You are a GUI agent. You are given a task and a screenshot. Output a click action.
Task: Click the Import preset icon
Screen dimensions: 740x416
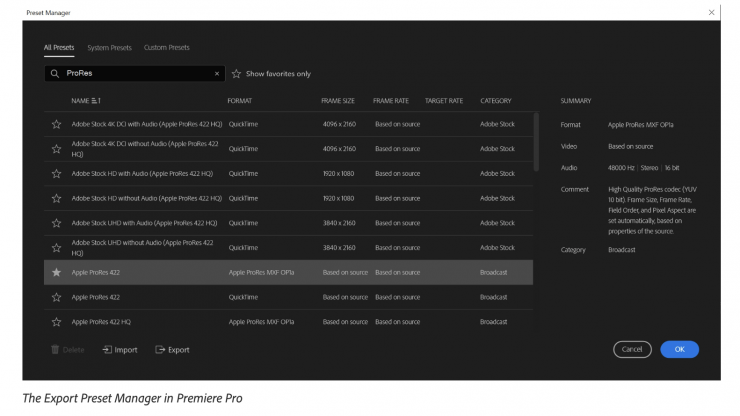107,350
